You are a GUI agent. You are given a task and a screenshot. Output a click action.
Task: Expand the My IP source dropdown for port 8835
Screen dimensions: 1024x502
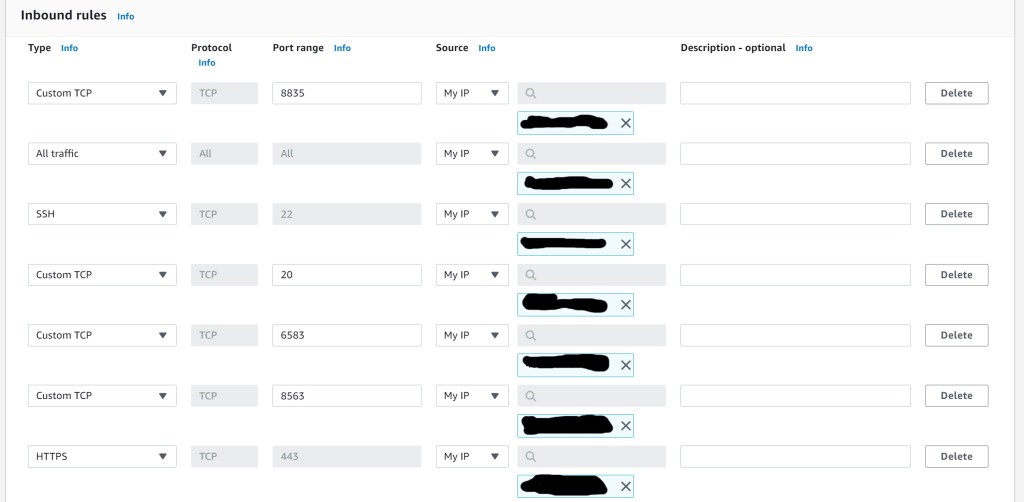[x=472, y=93]
